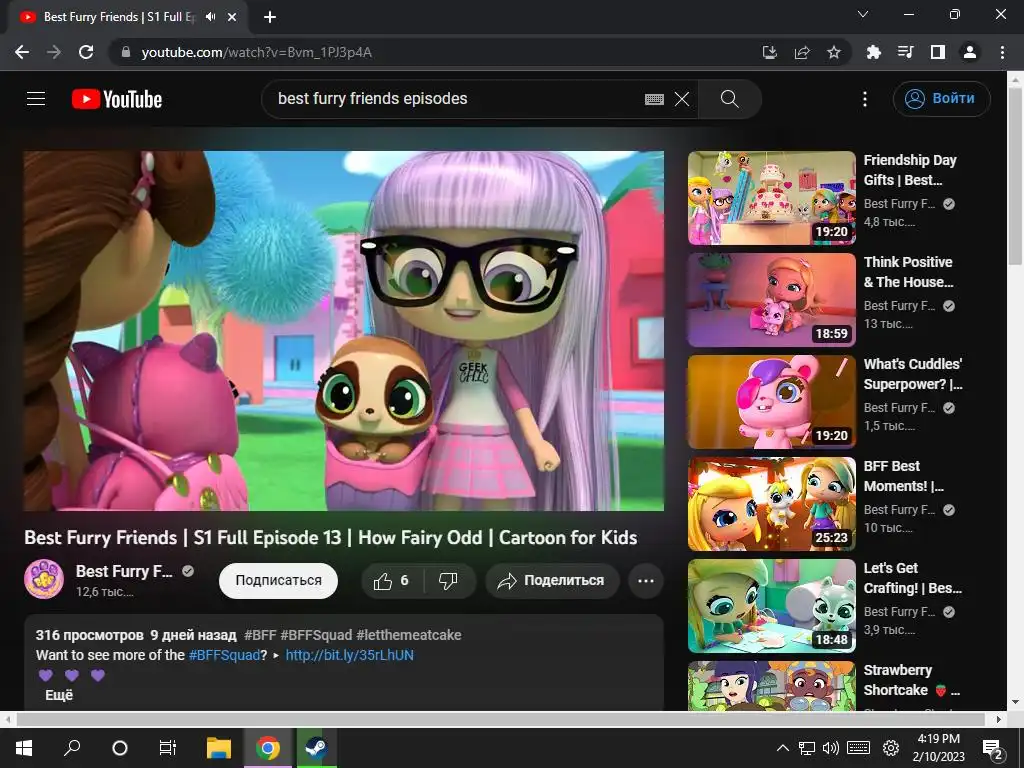This screenshot has height=768, width=1024.
Task: Open more actions ellipsis under video
Action: [646, 581]
